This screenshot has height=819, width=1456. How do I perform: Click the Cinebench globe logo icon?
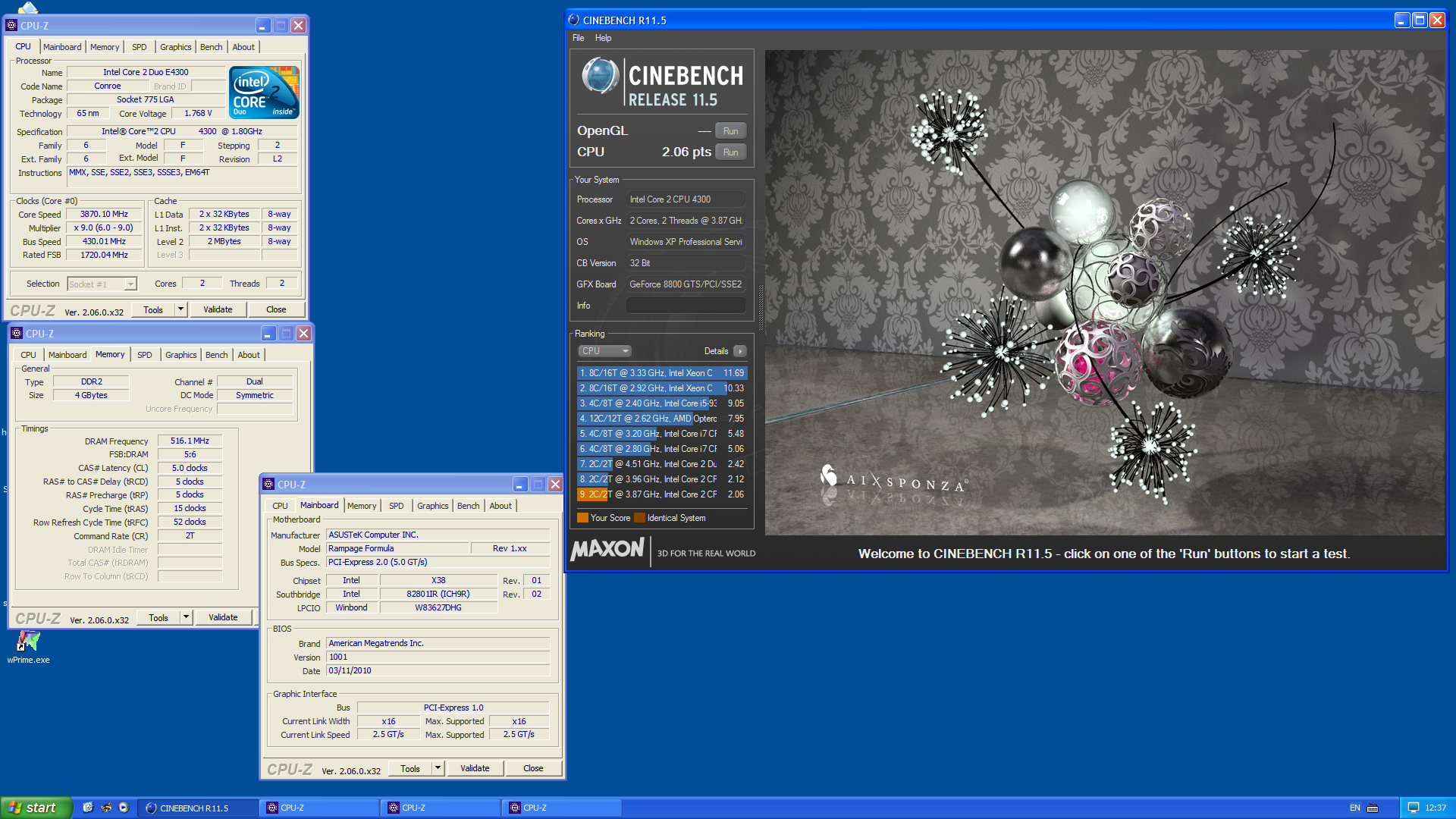pyautogui.click(x=600, y=76)
